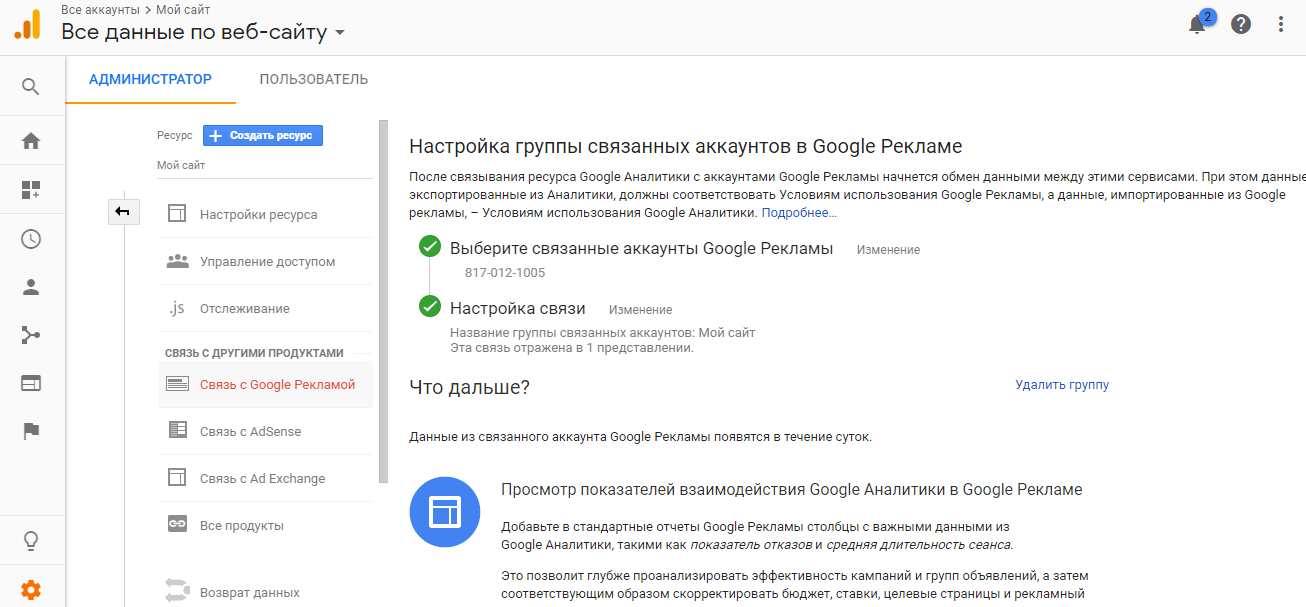Click the Подробнее… link
Screen dimensions: 1306x607
click(x=799, y=213)
